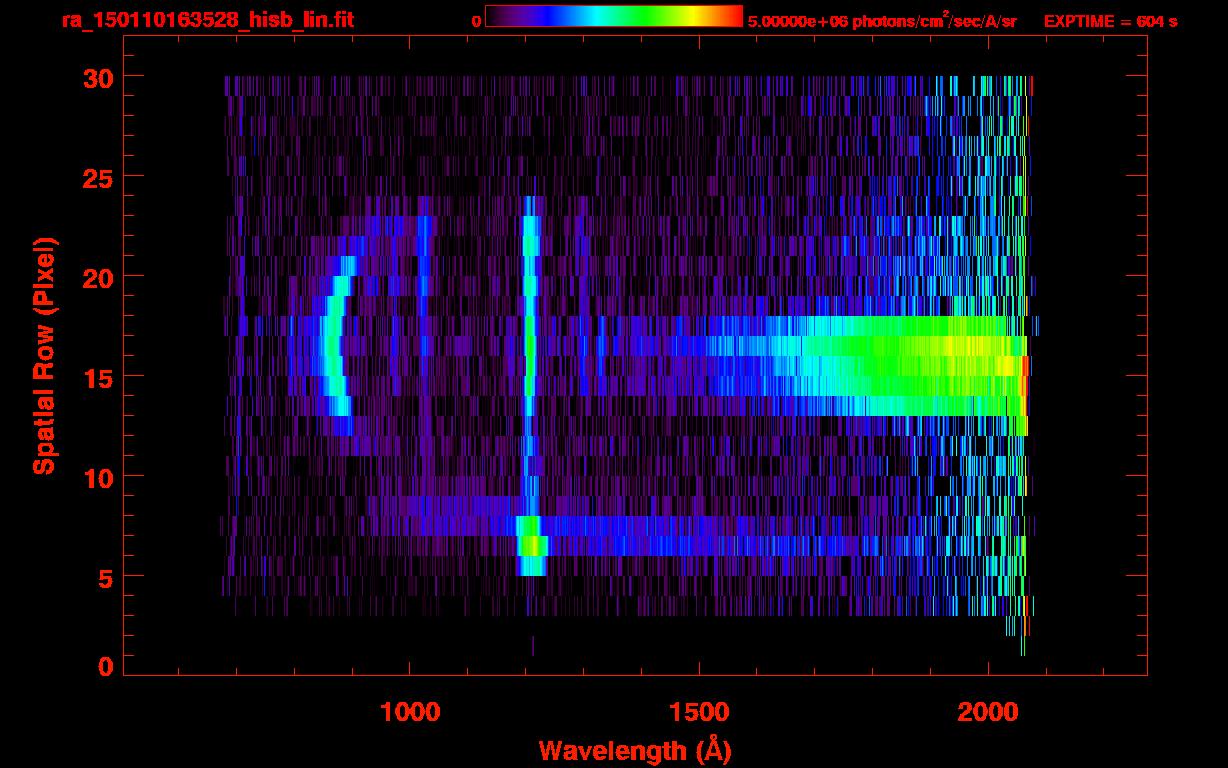The height and width of the screenshot is (768, 1228).
Task: Click the curved cyan arc left of 1000 Å
Action: (x=332, y=345)
